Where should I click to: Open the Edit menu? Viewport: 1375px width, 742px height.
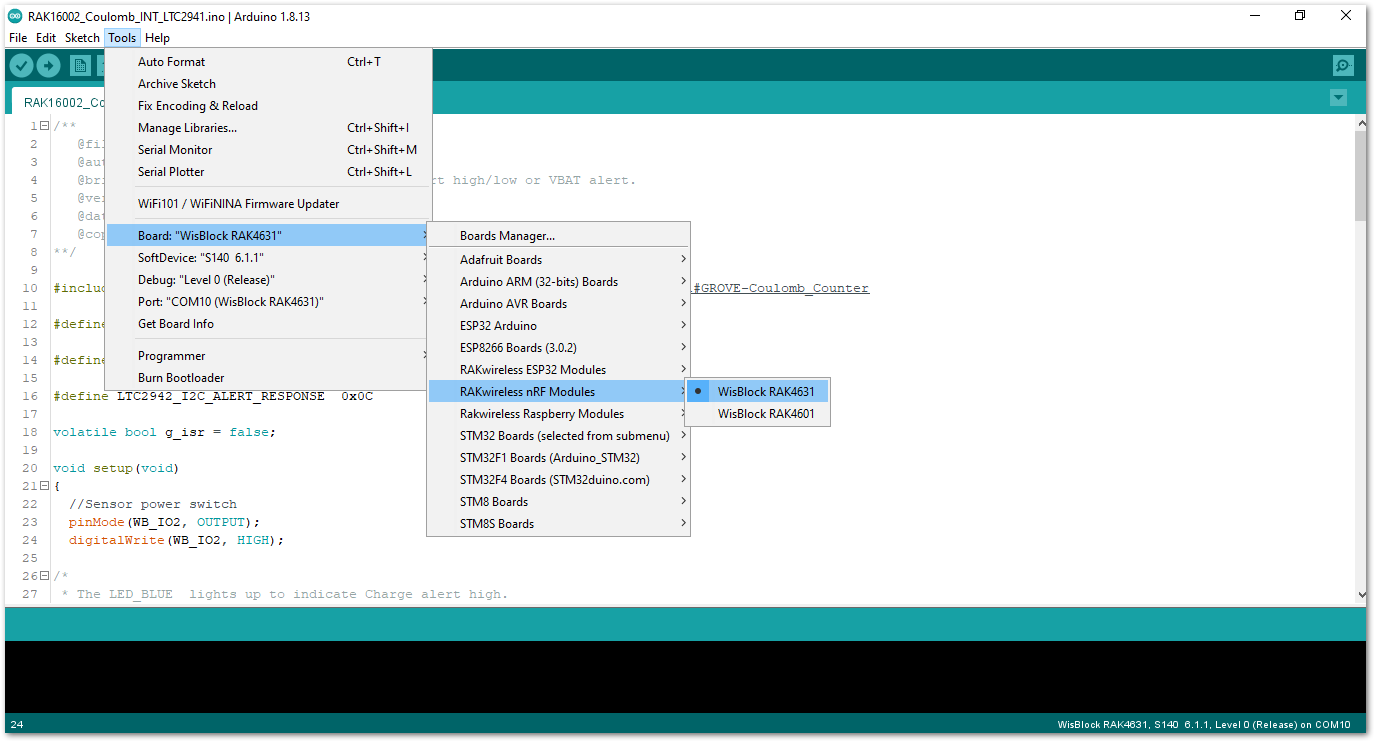46,38
